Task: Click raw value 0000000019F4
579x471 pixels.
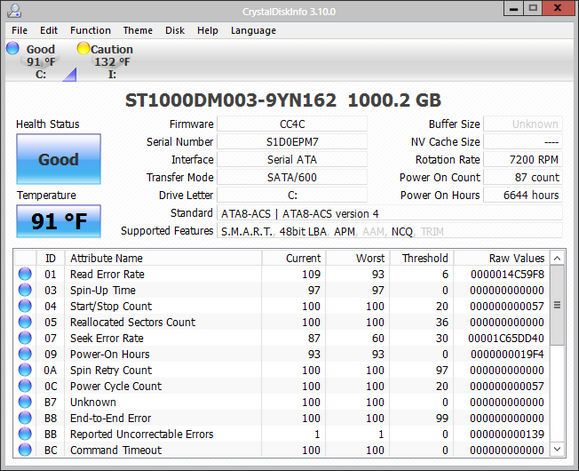Action: (x=507, y=354)
